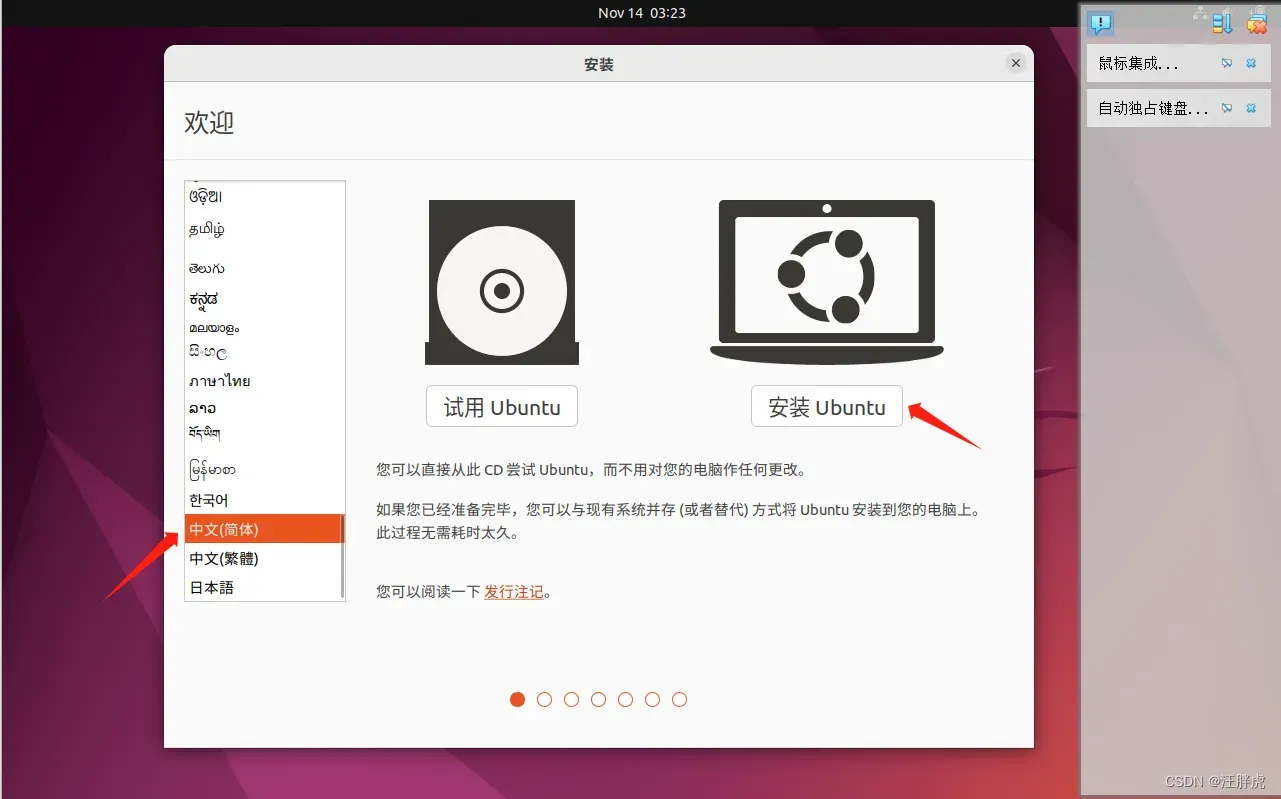1281x799 pixels.
Task: Select ଓଡ଼ିଆ in the language list
Action: point(264,197)
